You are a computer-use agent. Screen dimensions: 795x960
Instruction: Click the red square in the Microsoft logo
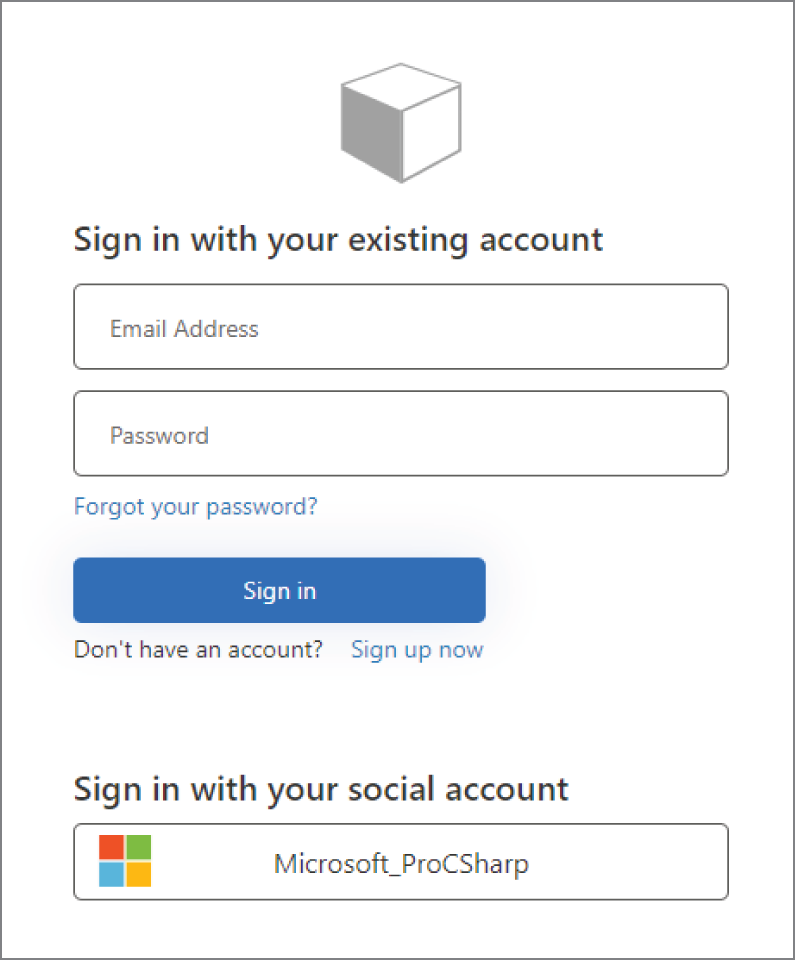point(110,847)
